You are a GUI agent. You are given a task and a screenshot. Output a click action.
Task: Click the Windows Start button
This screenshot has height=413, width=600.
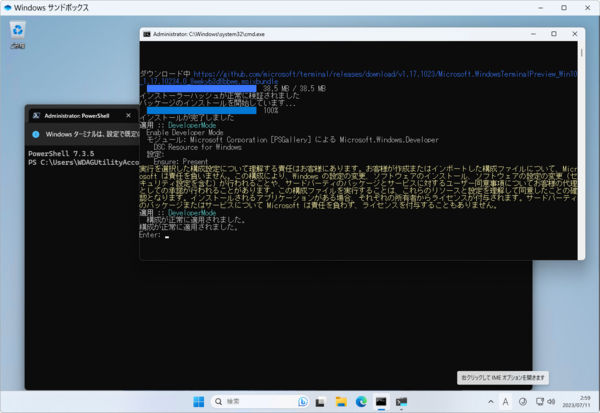pyautogui.click(x=199, y=402)
